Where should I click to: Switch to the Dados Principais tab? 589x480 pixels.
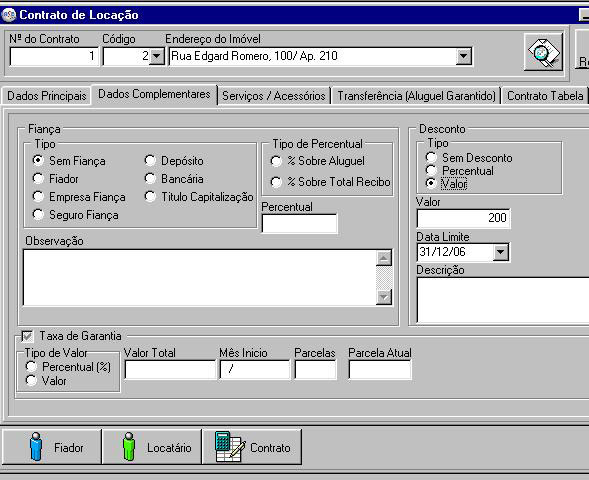tap(47, 96)
